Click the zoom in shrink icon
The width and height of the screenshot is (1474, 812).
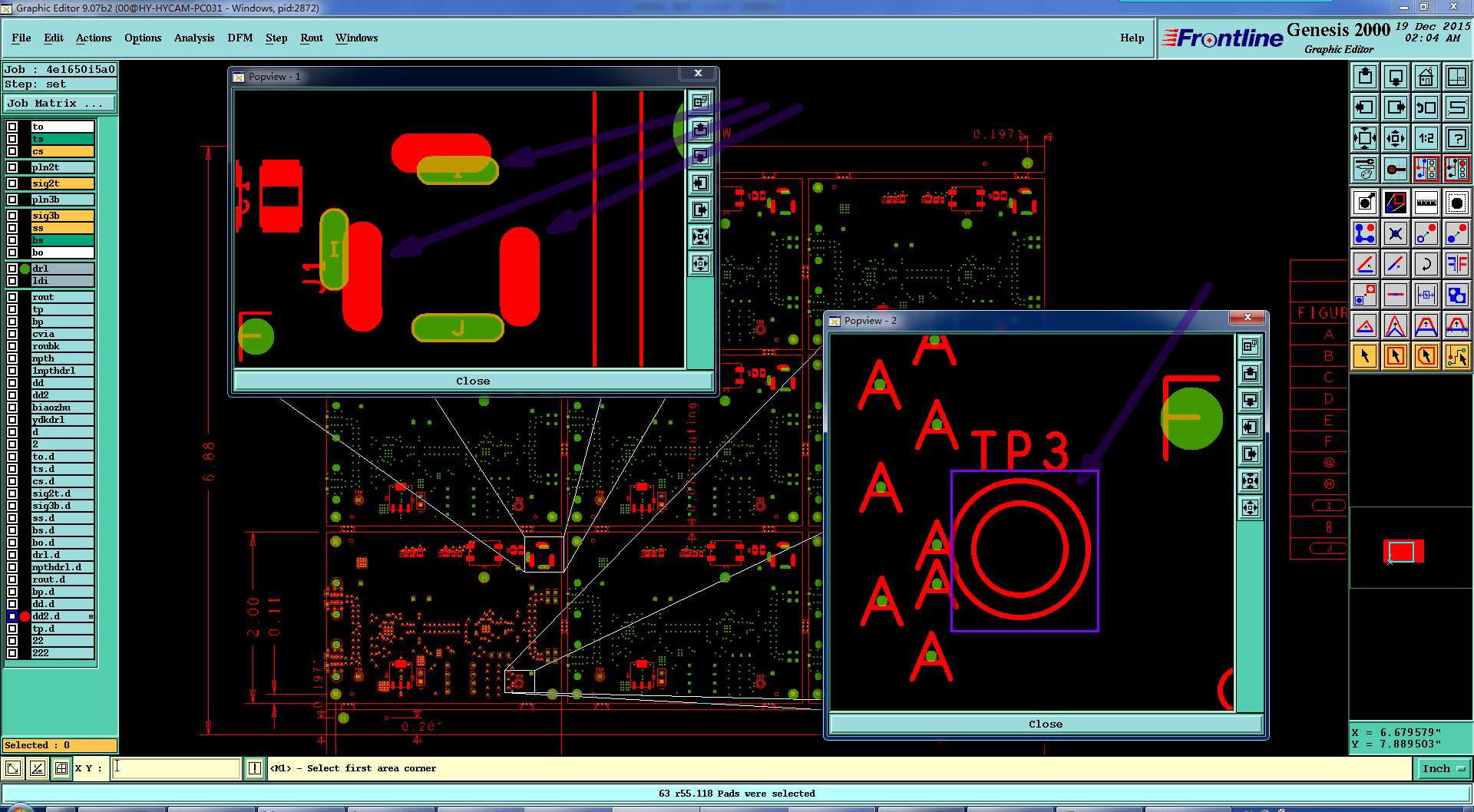(x=1396, y=138)
